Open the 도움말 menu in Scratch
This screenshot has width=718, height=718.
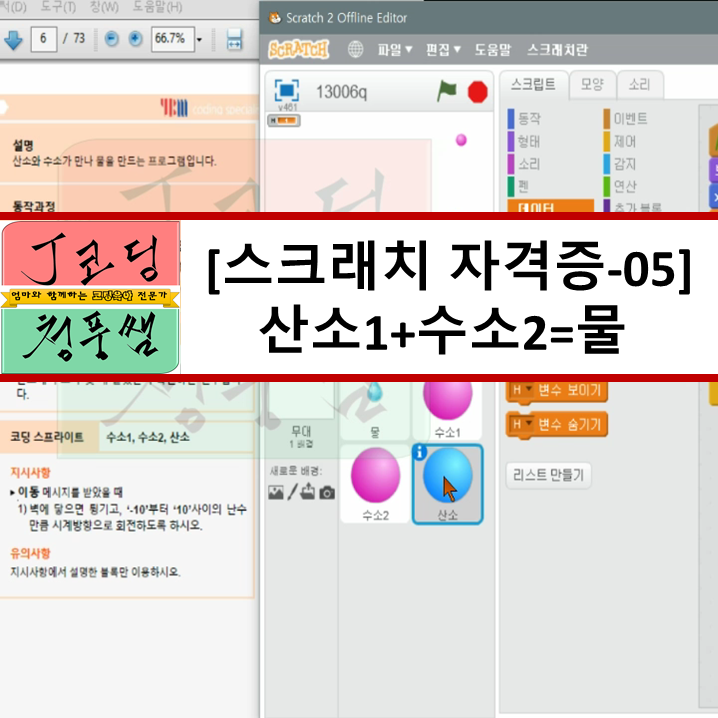[x=493, y=49]
